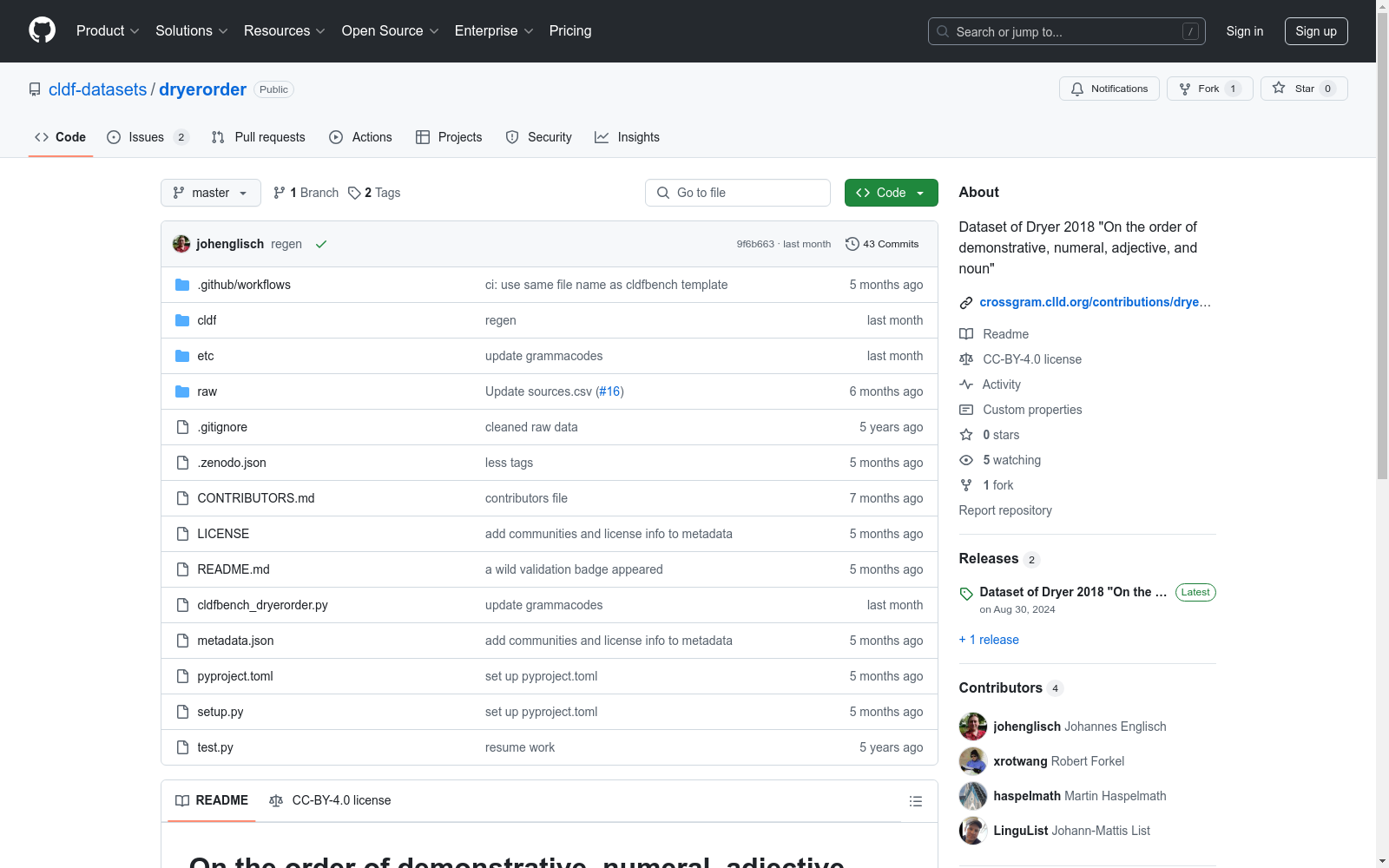
Task: Click the folder icon for raw
Action: pyautogui.click(x=182, y=391)
